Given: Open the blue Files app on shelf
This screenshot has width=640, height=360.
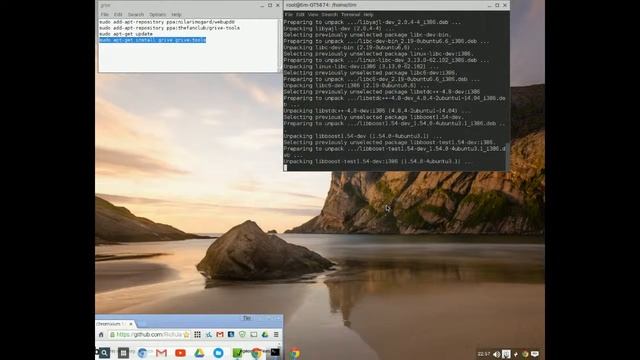Looking at the screenshot, I should [218, 353].
